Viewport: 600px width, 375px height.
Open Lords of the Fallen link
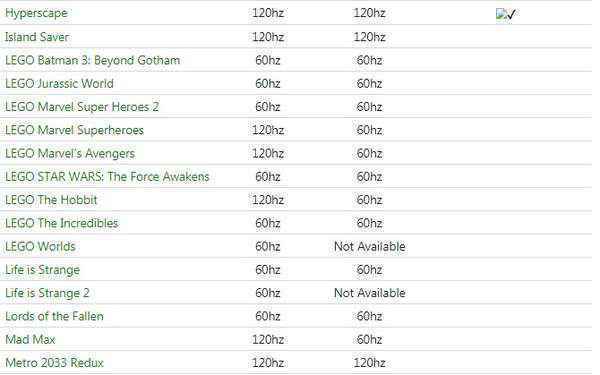(54, 316)
